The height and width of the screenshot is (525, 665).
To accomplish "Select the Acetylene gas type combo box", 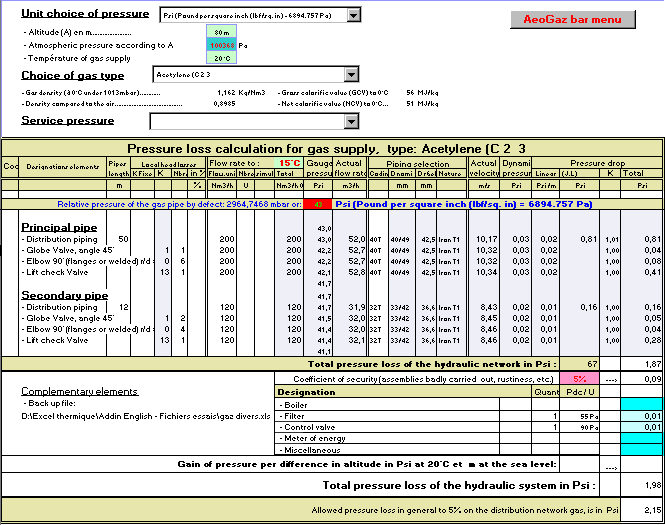I will pos(256,75).
